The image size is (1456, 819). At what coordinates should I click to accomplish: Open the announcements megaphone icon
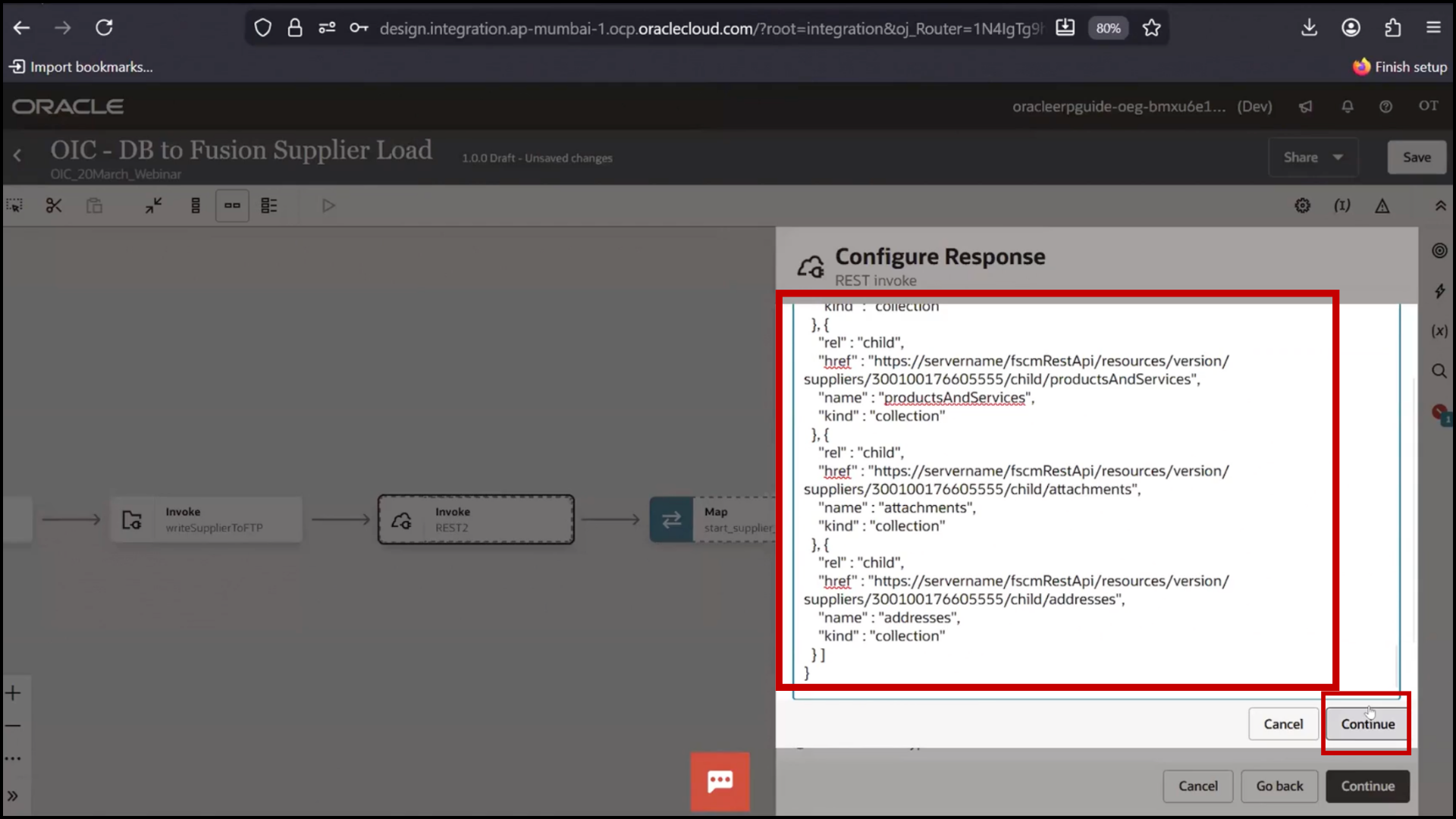[1305, 107]
